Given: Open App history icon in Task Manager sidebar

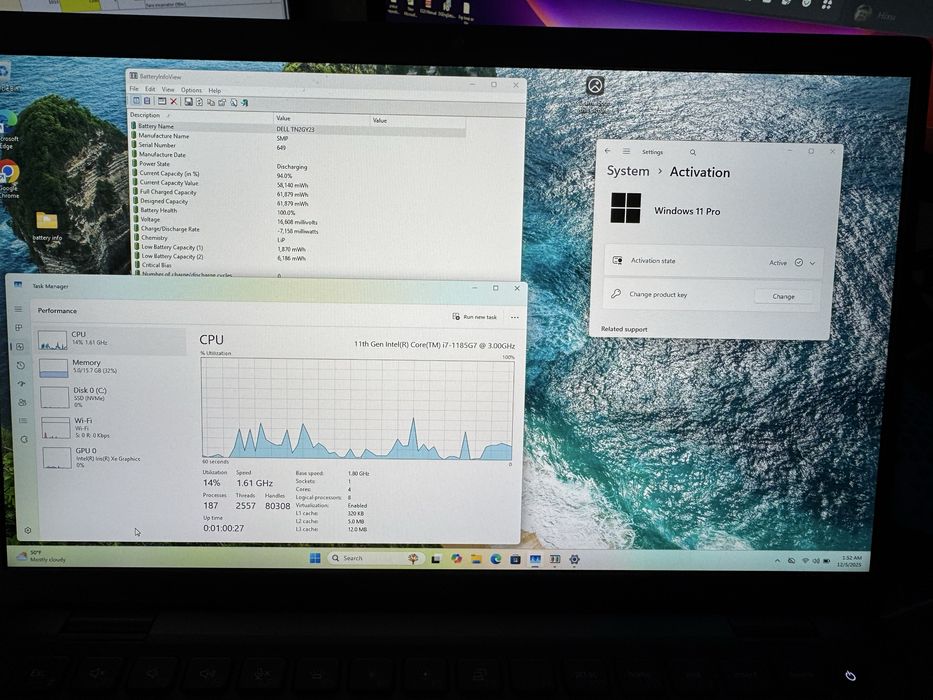Looking at the screenshot, I should (21, 365).
